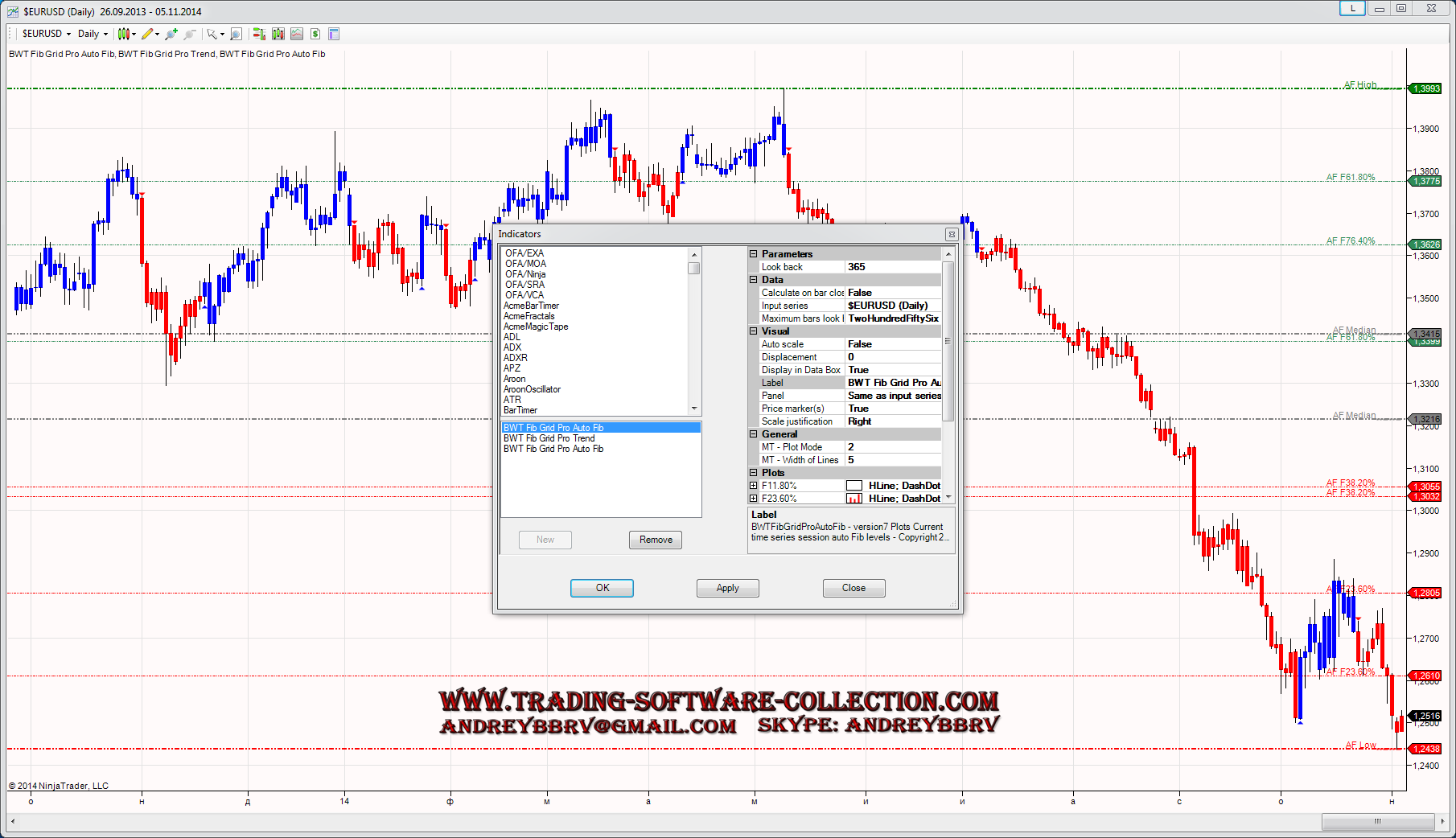This screenshot has width=1456, height=838.
Task: Collapse the Visual properties section
Action: point(754,331)
